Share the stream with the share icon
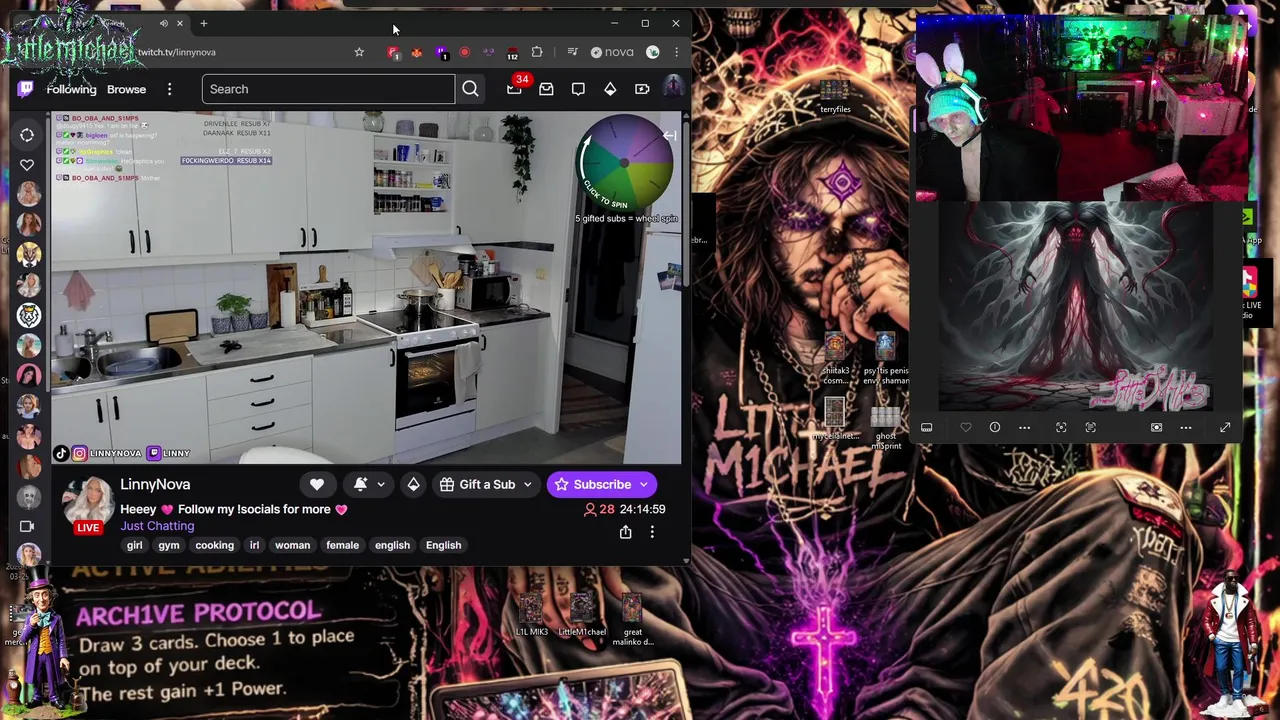Image resolution: width=1280 pixels, height=720 pixels. click(625, 532)
